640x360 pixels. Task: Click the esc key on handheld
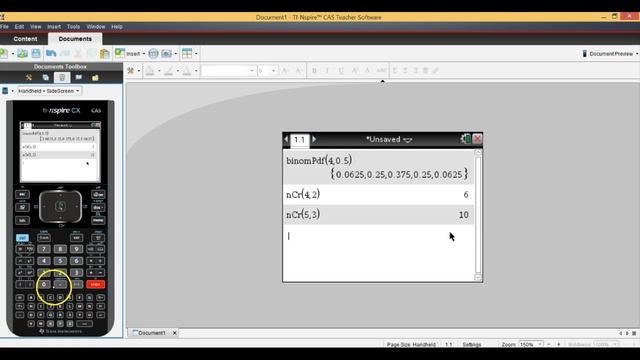[22, 194]
